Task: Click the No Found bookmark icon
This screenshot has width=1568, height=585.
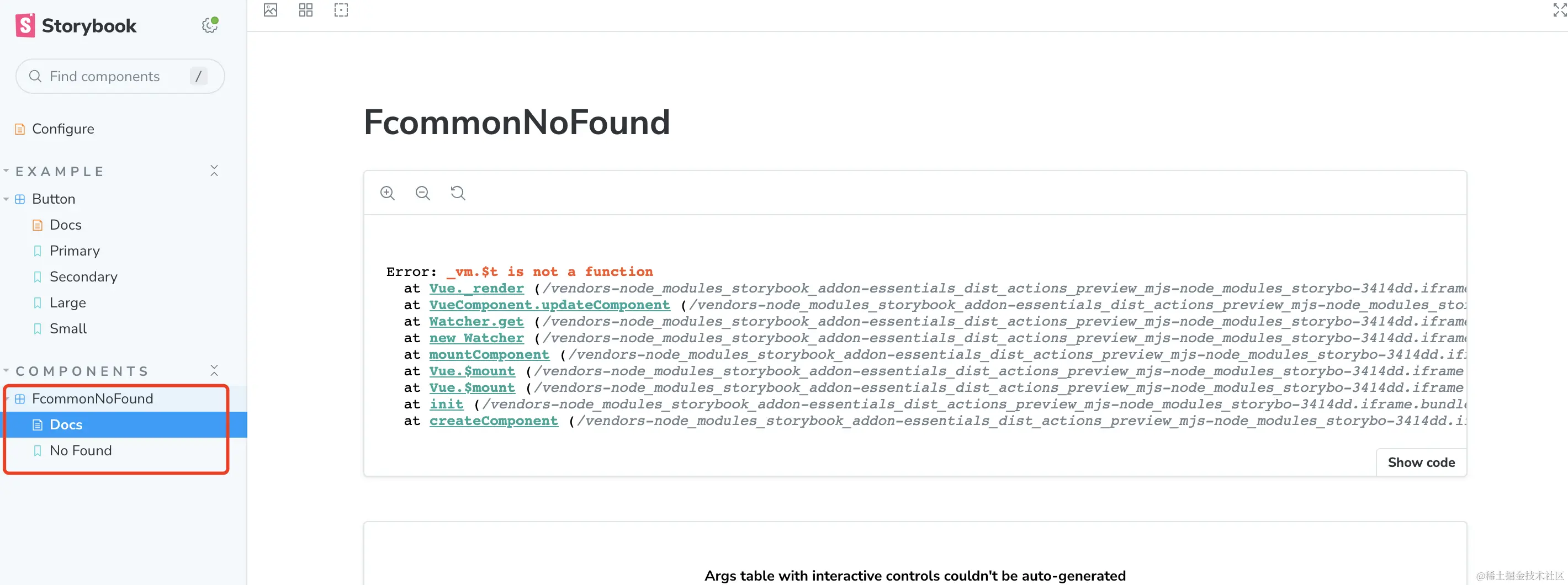Action: [38, 450]
